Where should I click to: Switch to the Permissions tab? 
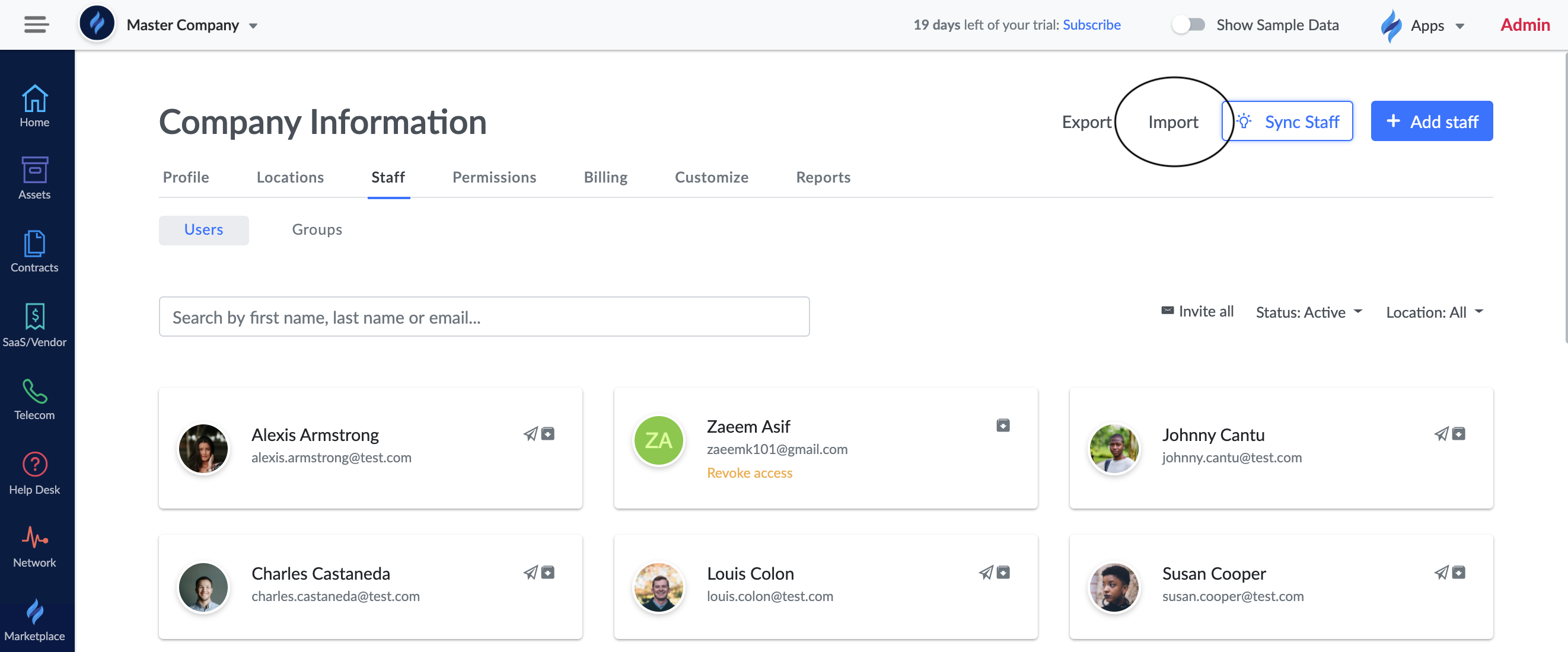click(x=494, y=177)
